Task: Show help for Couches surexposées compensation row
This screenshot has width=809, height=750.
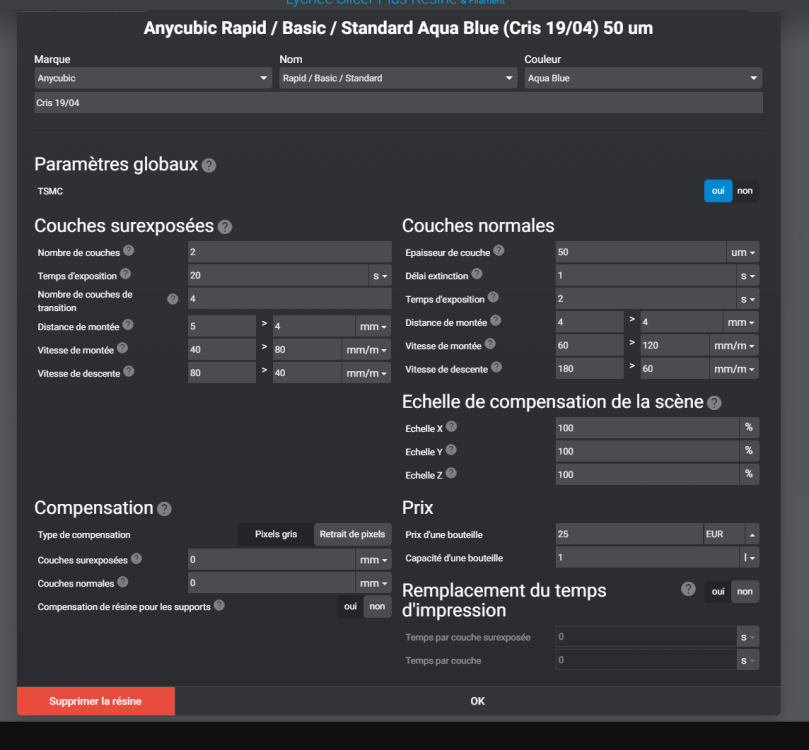Action: [x=136, y=559]
